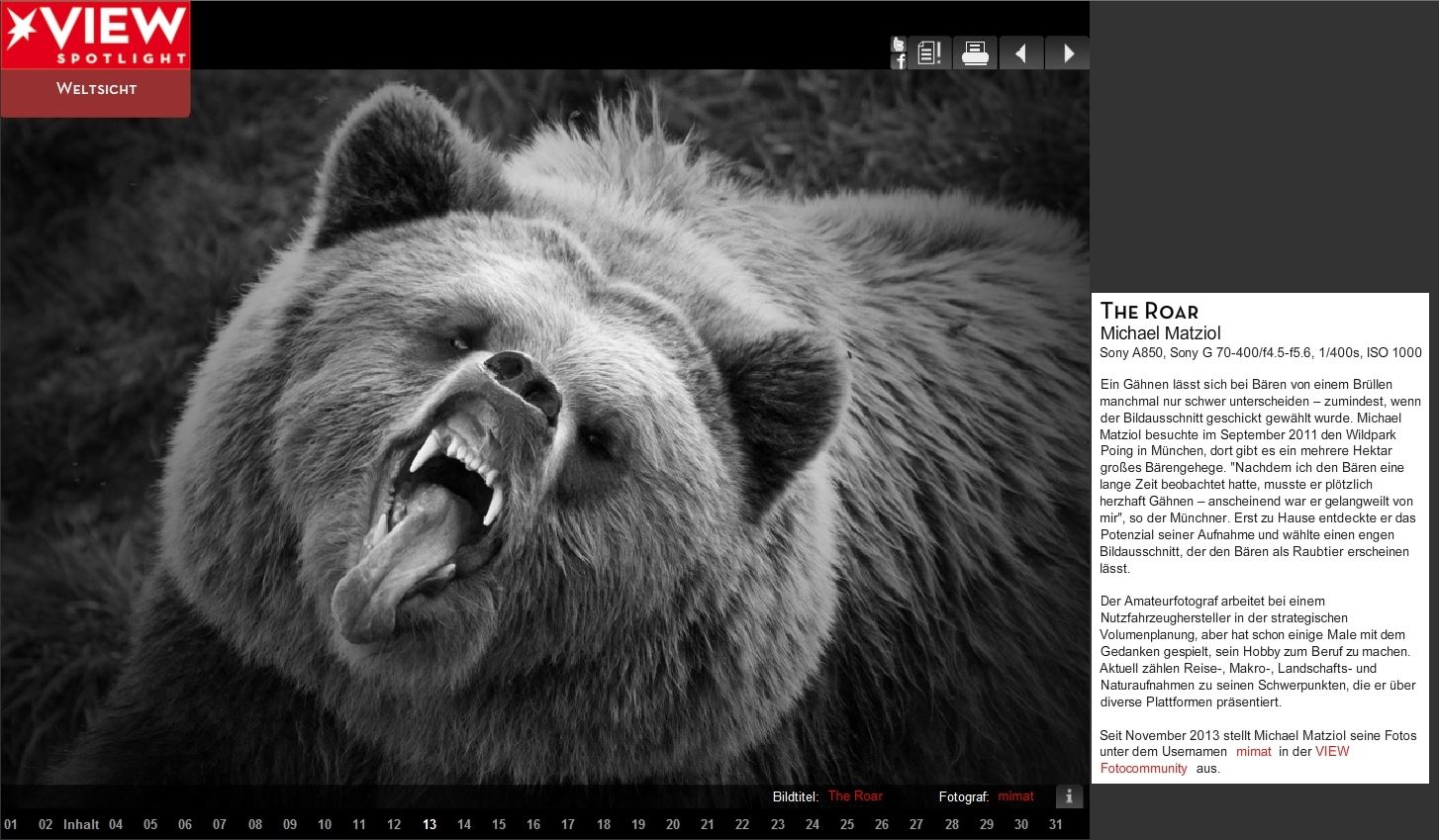Open the Weltsicht section tab

pyautogui.click(x=96, y=89)
